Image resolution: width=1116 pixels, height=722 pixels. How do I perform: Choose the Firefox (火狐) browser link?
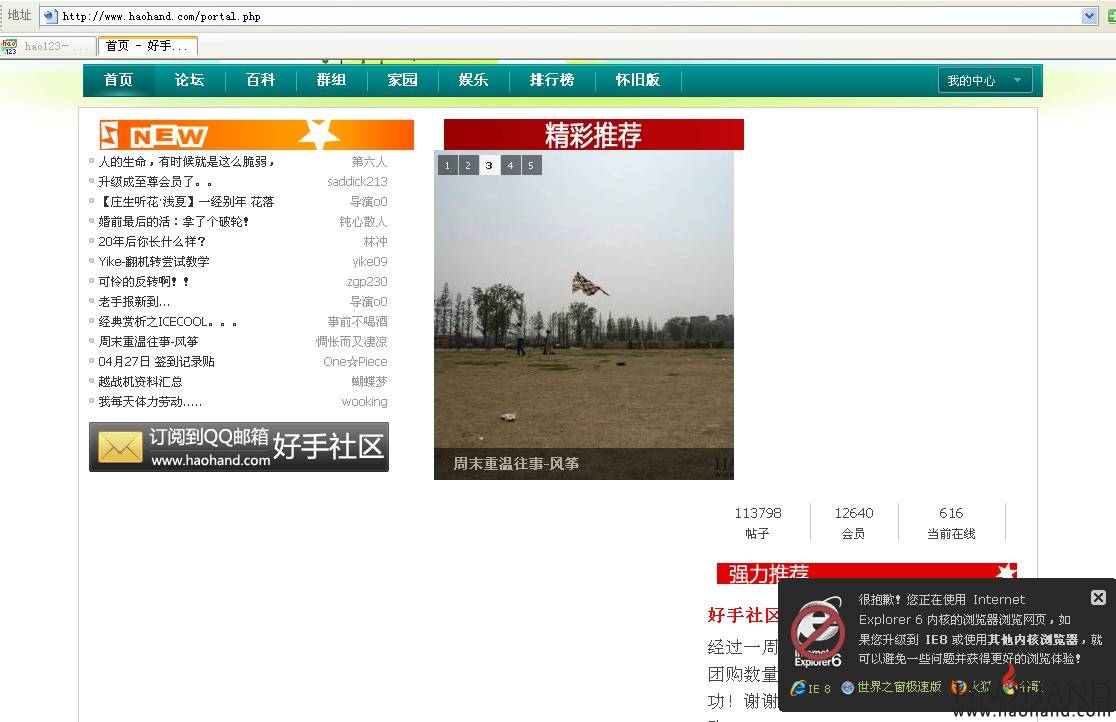971,687
